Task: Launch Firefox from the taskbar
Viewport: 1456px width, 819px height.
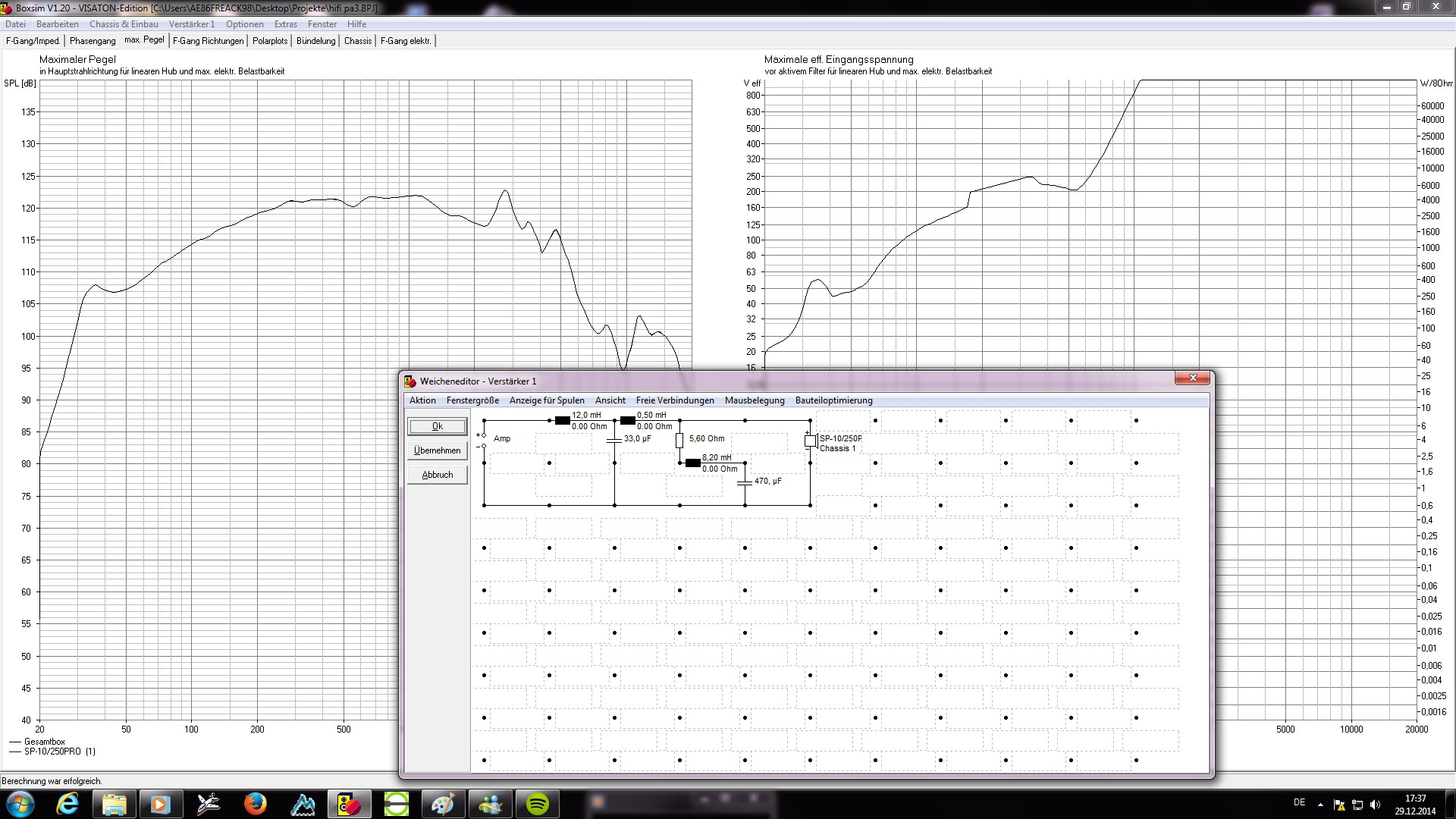Action: coord(255,804)
